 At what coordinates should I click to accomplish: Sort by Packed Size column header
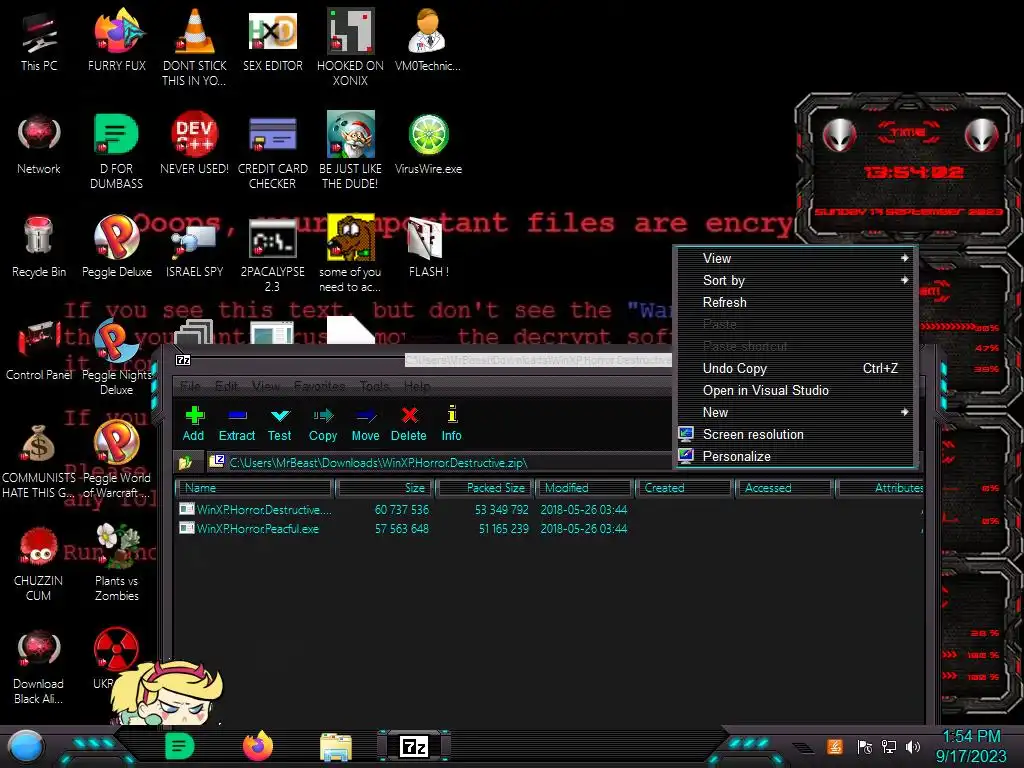tap(485, 488)
